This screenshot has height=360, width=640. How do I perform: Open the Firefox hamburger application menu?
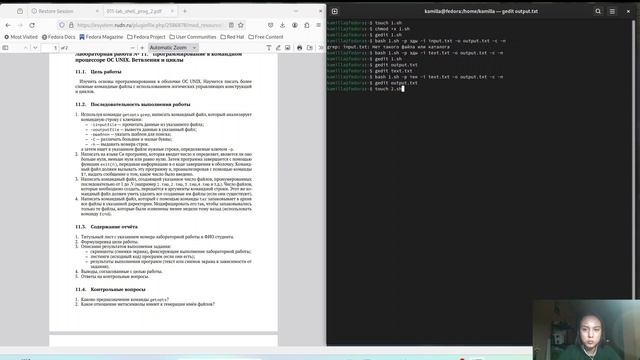(x=318, y=25)
